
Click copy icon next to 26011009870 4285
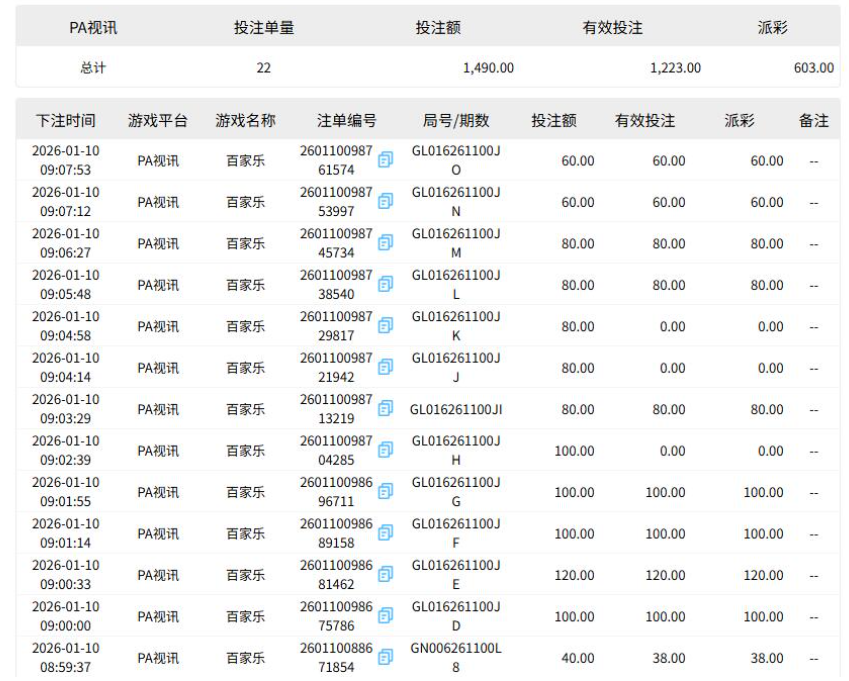383,451
